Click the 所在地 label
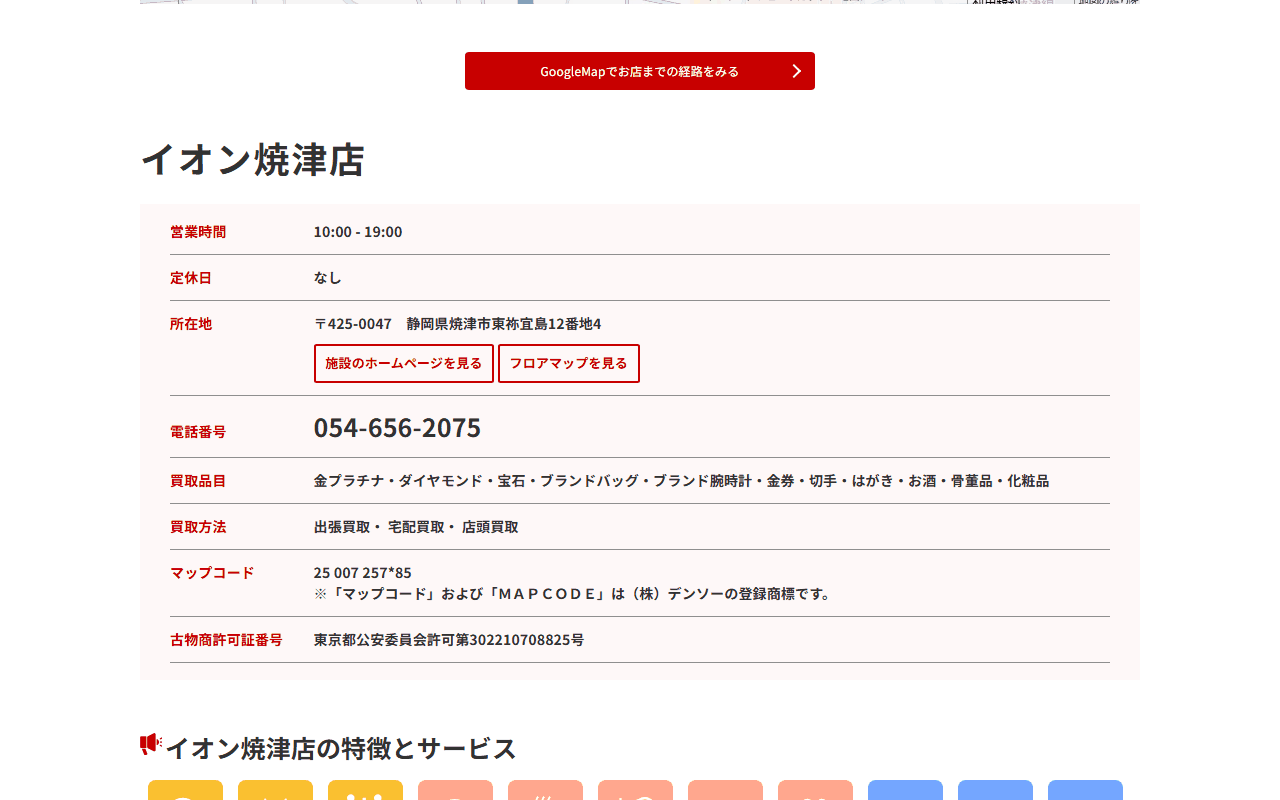Screen dimensions: 1280x800 click(191, 324)
